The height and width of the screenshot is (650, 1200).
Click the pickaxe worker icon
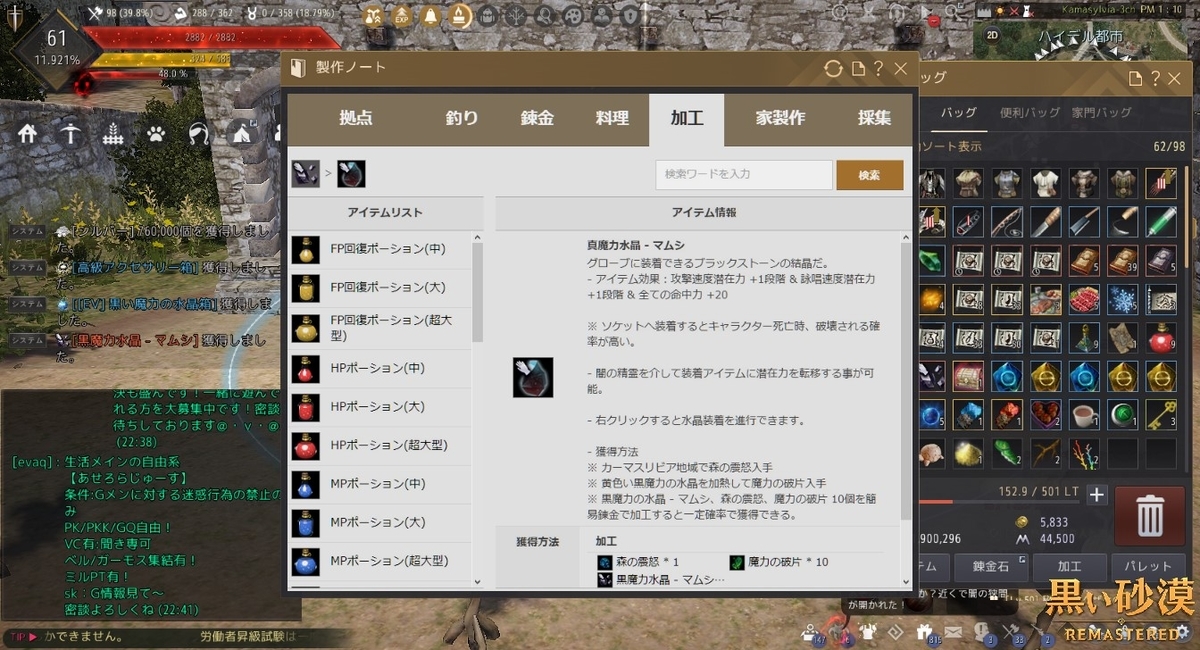pos(70,133)
